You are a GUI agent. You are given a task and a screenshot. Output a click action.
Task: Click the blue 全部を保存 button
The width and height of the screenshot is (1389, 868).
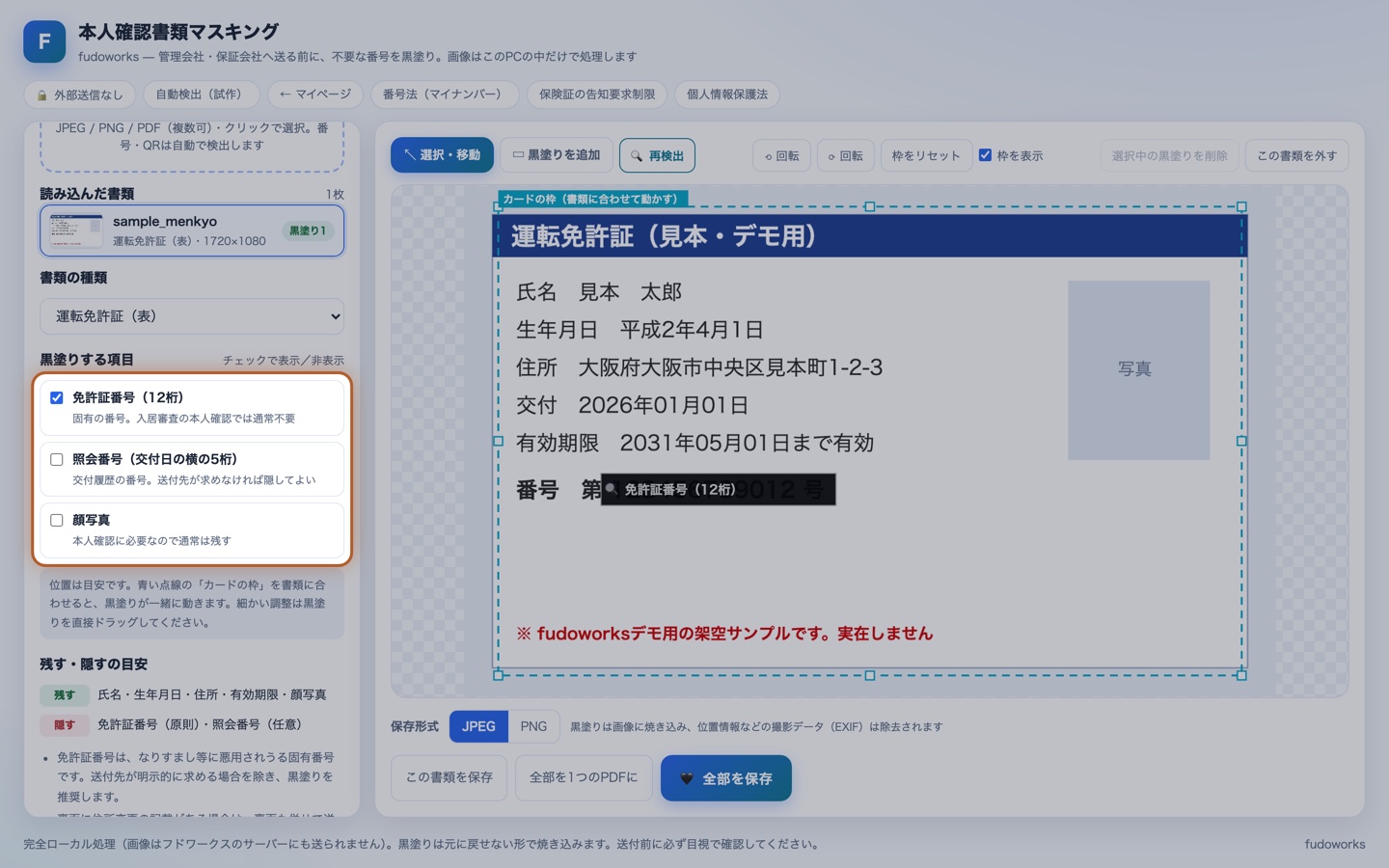tap(726, 778)
